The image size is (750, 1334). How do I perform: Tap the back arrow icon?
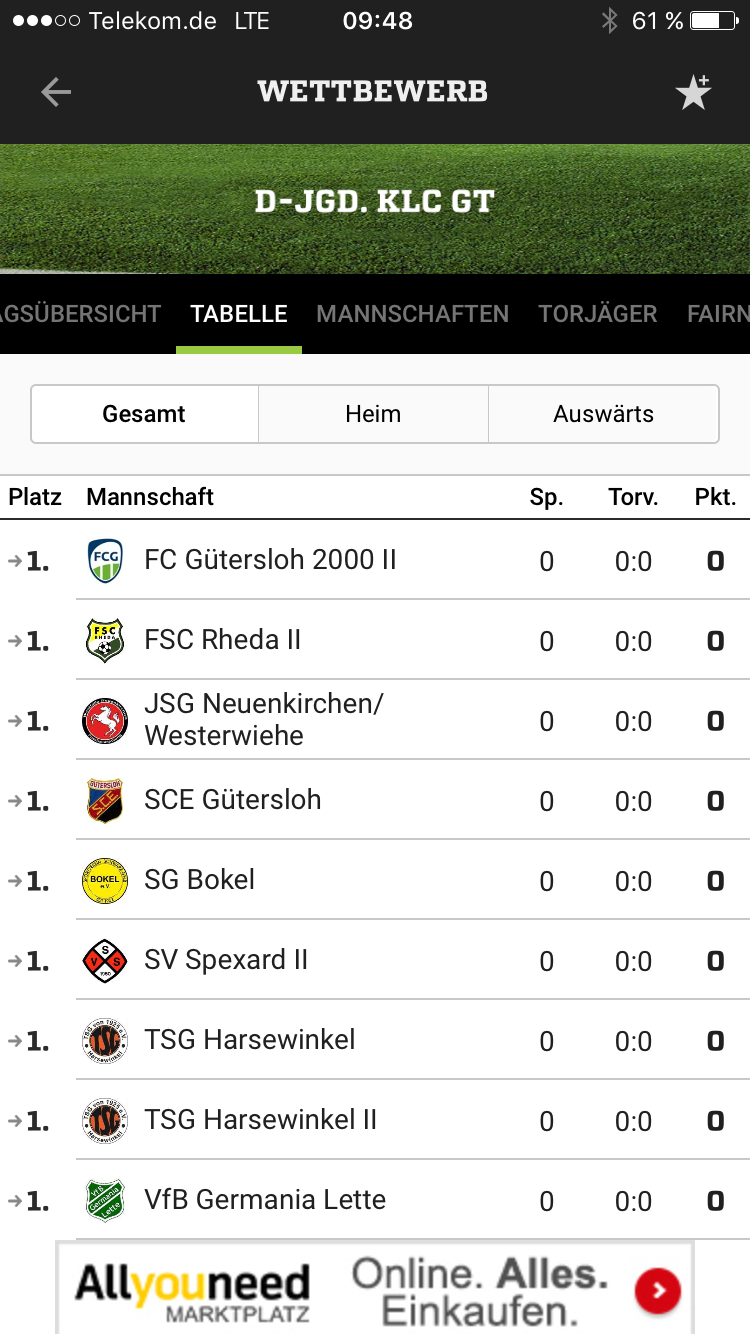click(56, 92)
